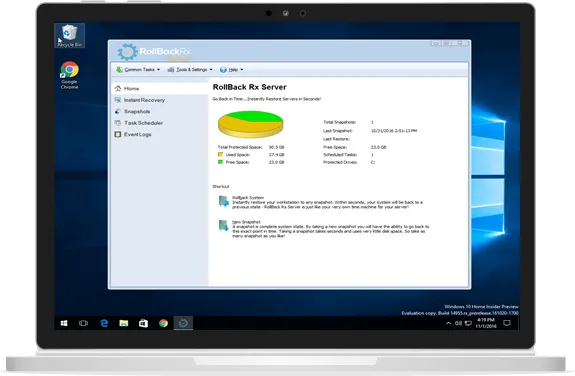Click the Task Scheduler clock icon
This screenshot has width=575, height=376.
click(x=118, y=123)
